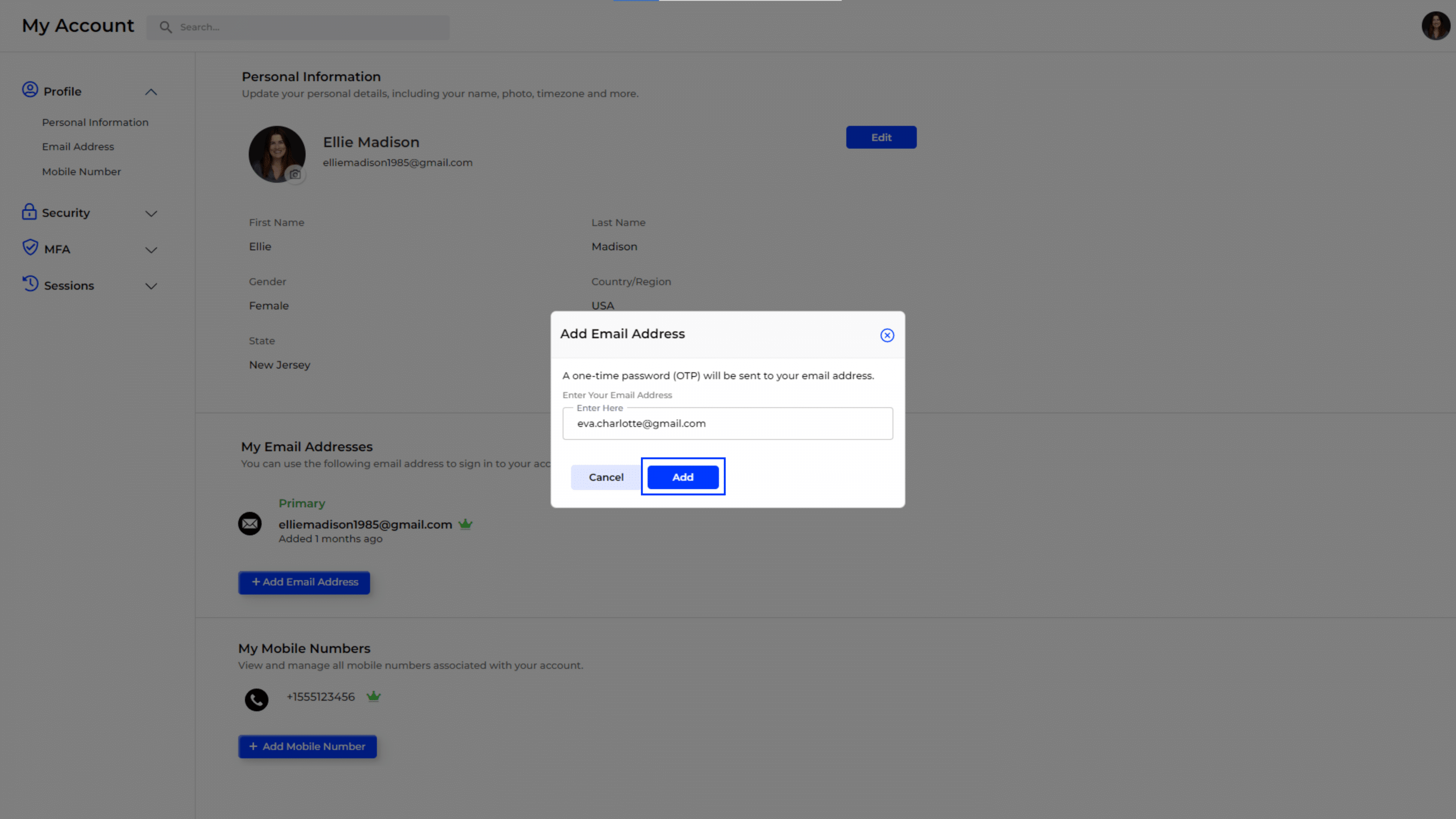Click the MFA shield icon
Screen dimensions: 1456x819
click(x=30, y=248)
